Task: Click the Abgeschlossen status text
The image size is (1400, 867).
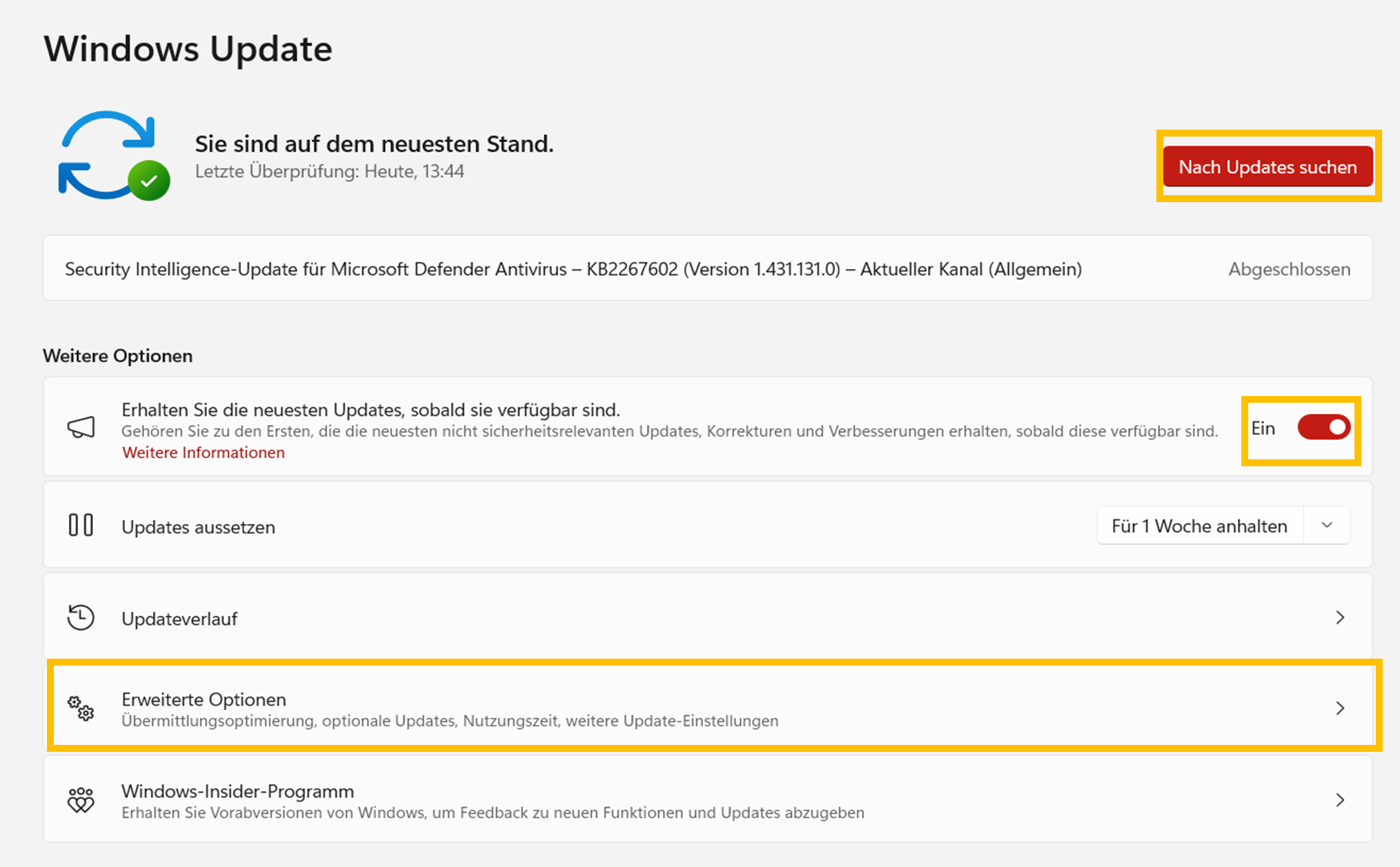Action: tap(1289, 269)
